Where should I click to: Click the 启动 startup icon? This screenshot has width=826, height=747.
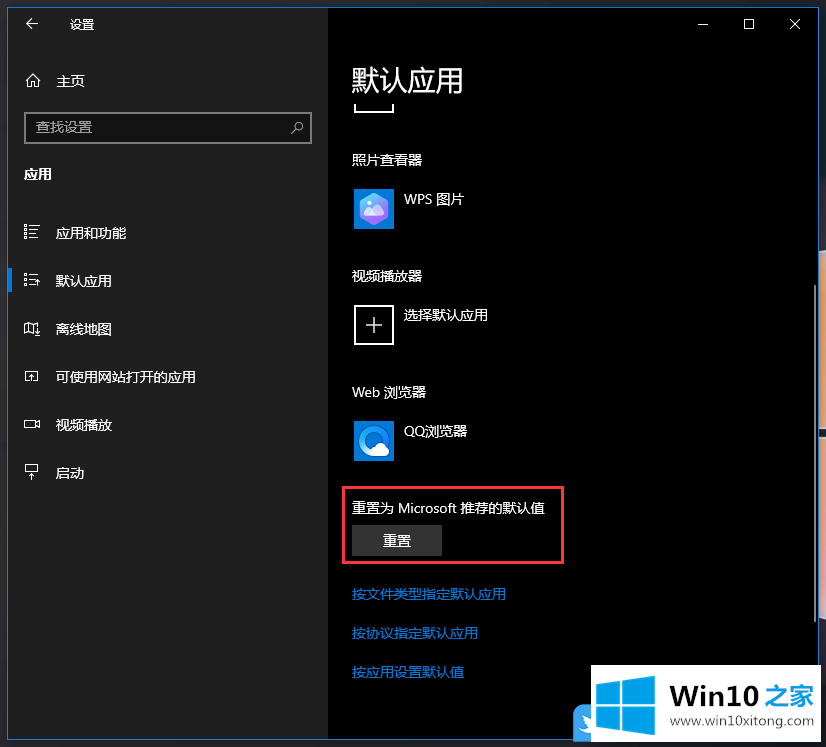coord(32,472)
